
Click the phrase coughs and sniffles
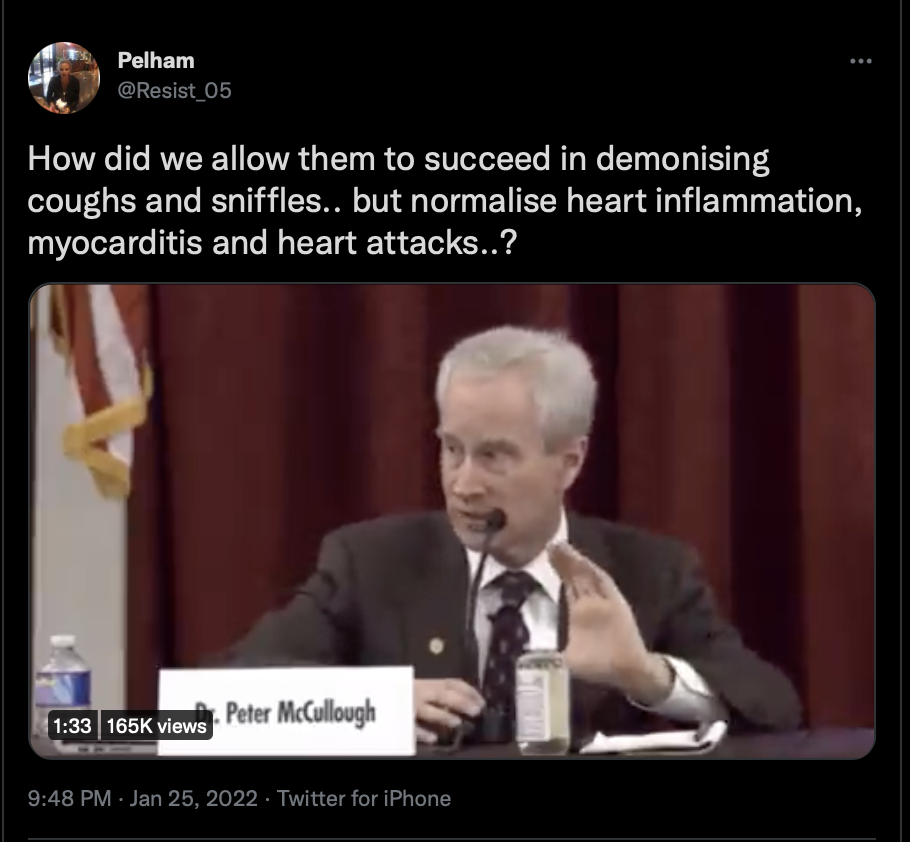tap(174, 201)
